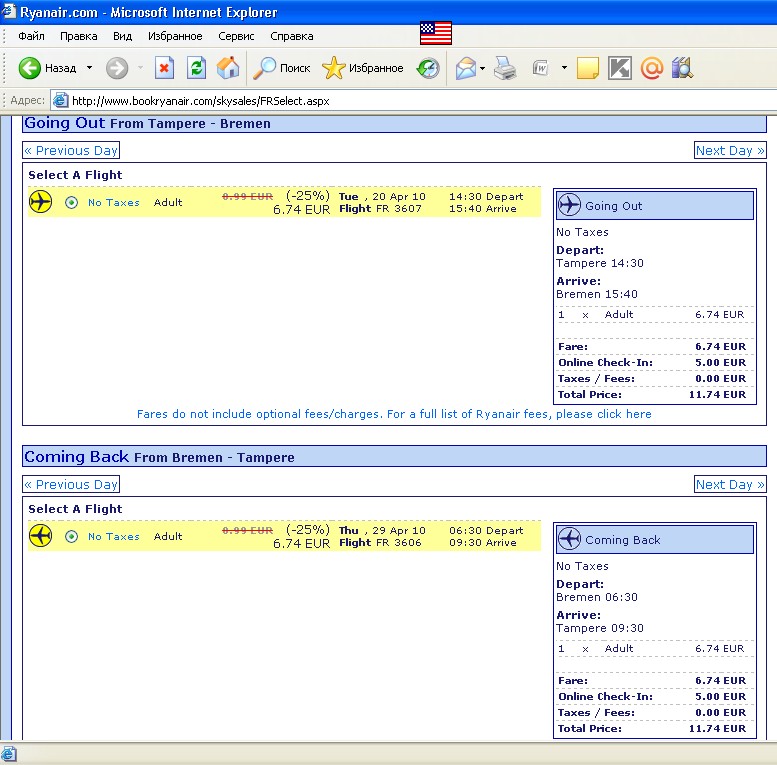Select the Tampere–Bremen flight FR 3607 radio button
This screenshot has width=777, height=765.
point(71,202)
